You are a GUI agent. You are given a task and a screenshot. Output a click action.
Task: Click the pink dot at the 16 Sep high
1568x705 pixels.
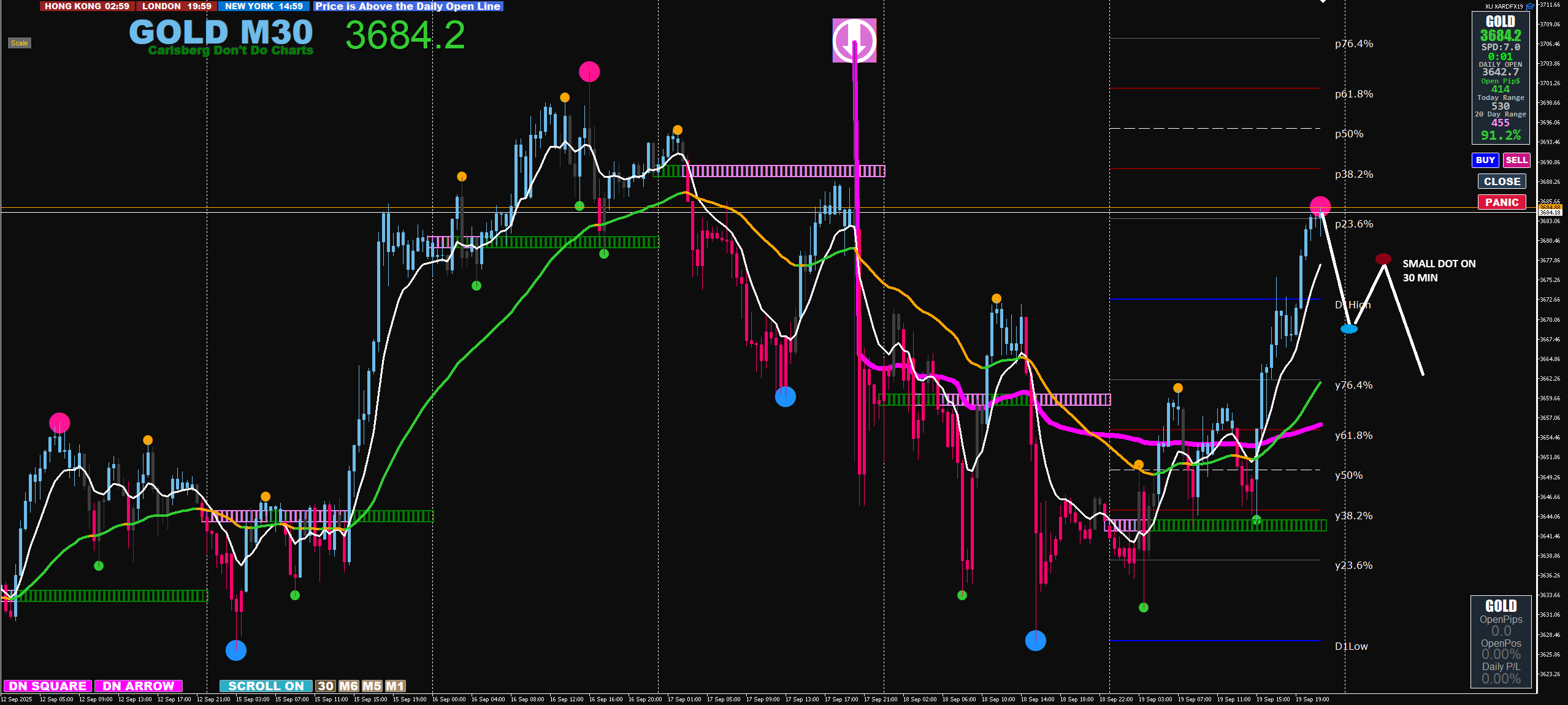(x=589, y=72)
